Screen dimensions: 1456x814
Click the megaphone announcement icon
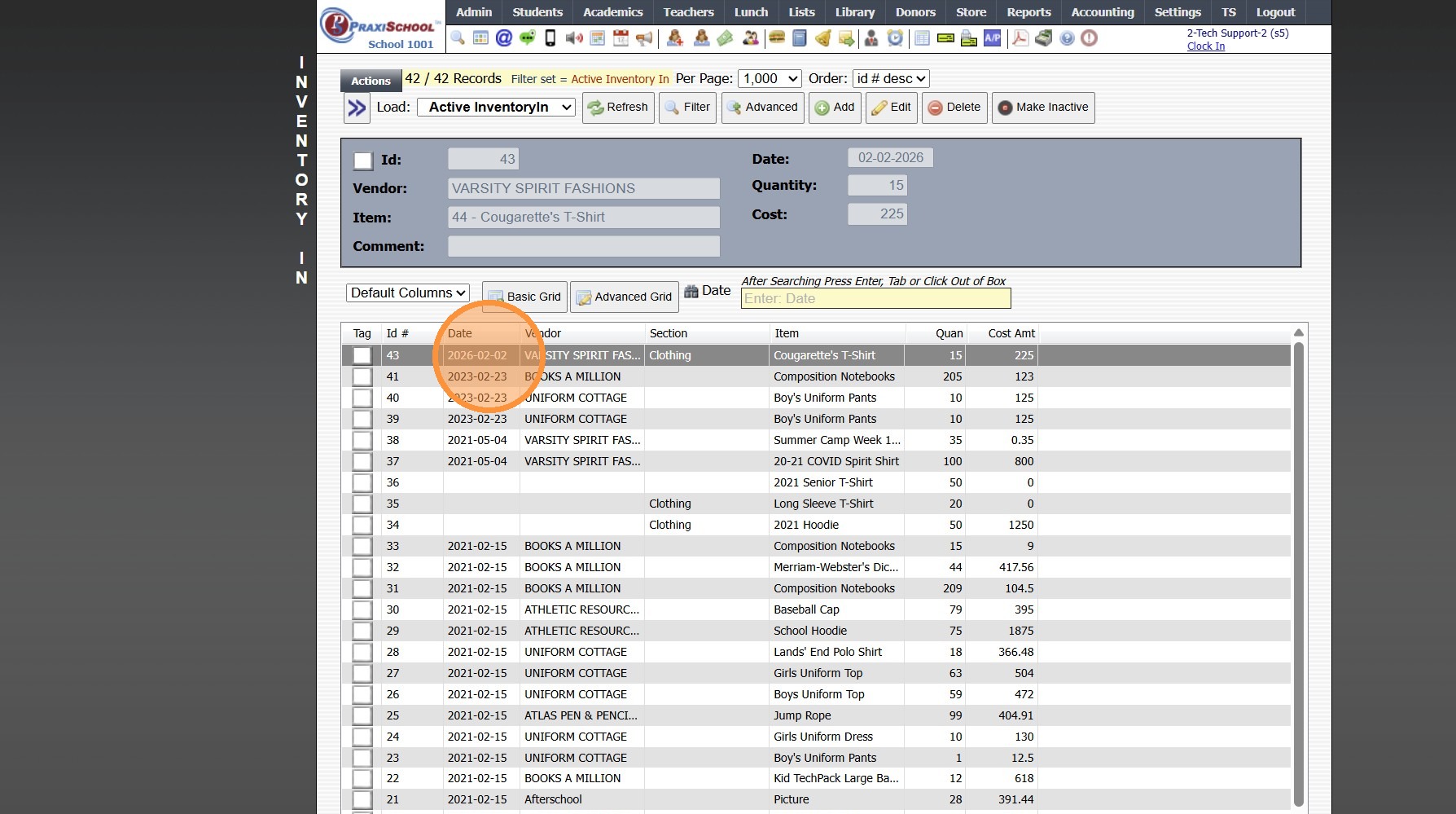644,38
